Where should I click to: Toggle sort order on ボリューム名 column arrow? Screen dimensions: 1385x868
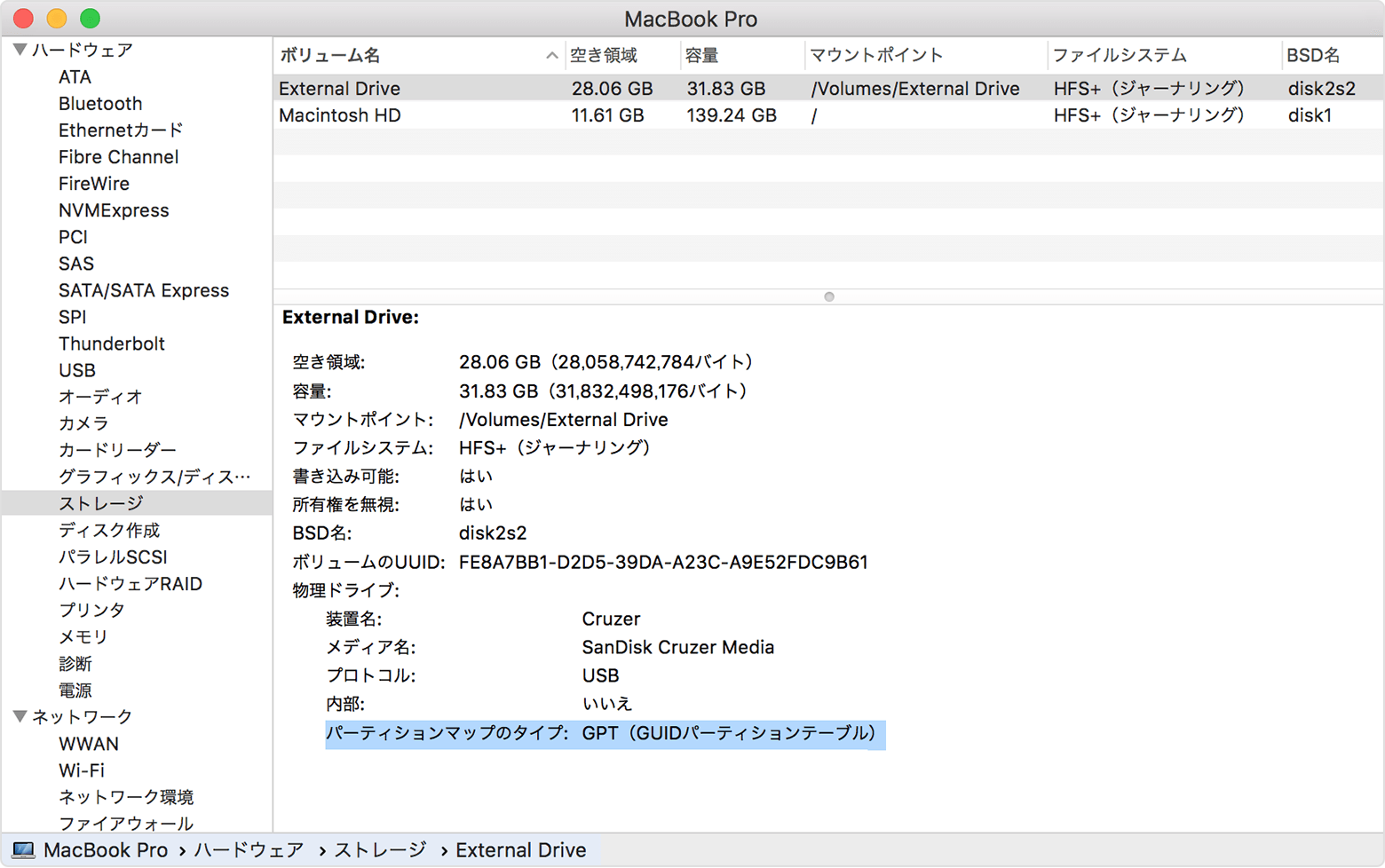tap(551, 55)
